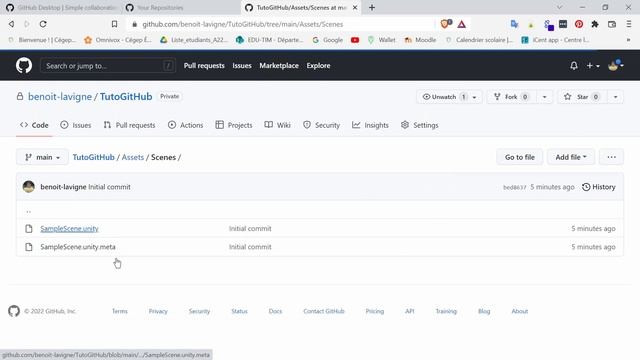Open SampleScene.unity file
Screen dimensions: 640x360
click(69, 229)
